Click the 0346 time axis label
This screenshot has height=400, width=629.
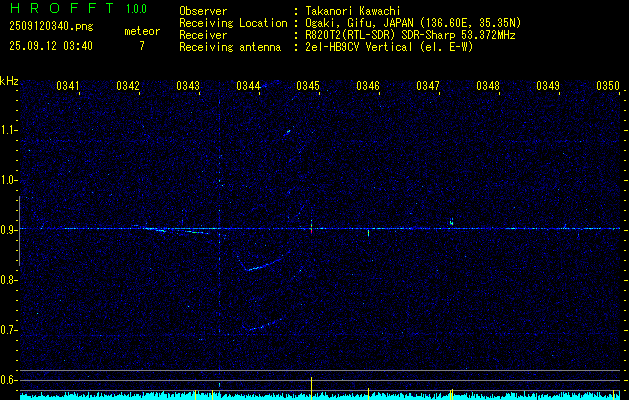click(x=368, y=85)
